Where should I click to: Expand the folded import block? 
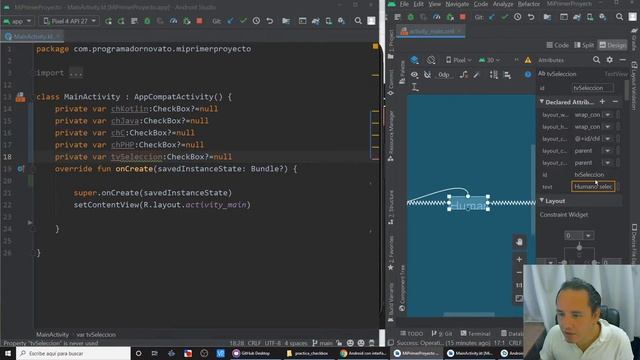pyautogui.click(x=76, y=73)
